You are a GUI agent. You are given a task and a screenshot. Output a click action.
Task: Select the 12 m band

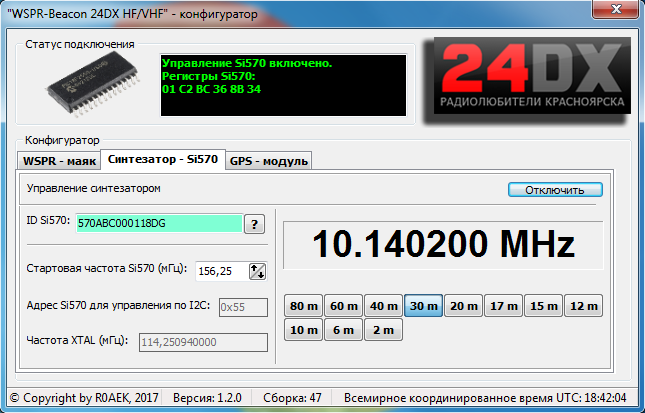584,306
